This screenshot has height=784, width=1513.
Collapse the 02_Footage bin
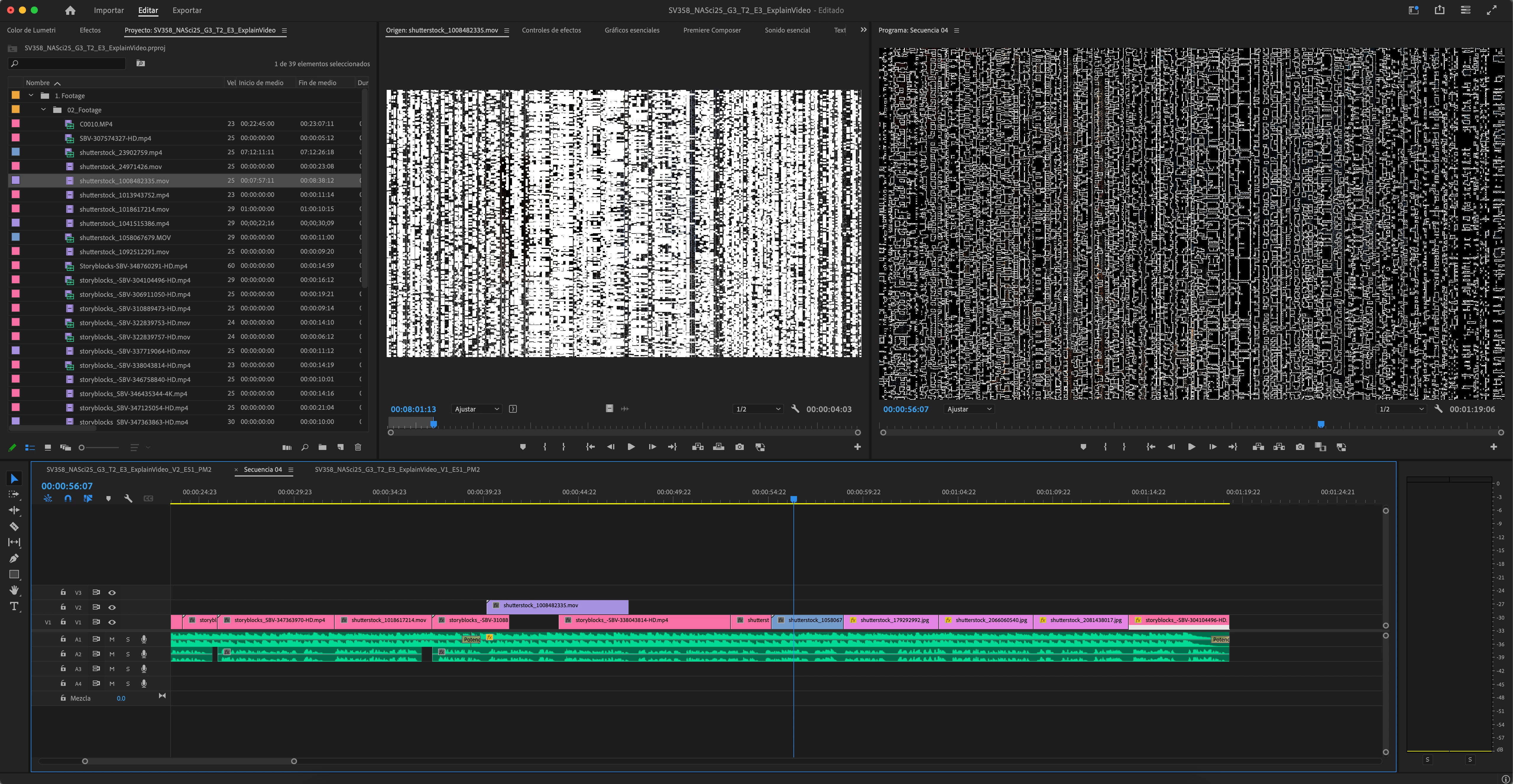pos(43,110)
